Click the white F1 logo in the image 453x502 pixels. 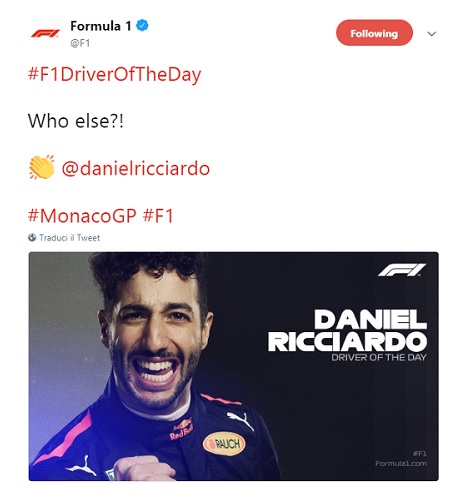402,270
